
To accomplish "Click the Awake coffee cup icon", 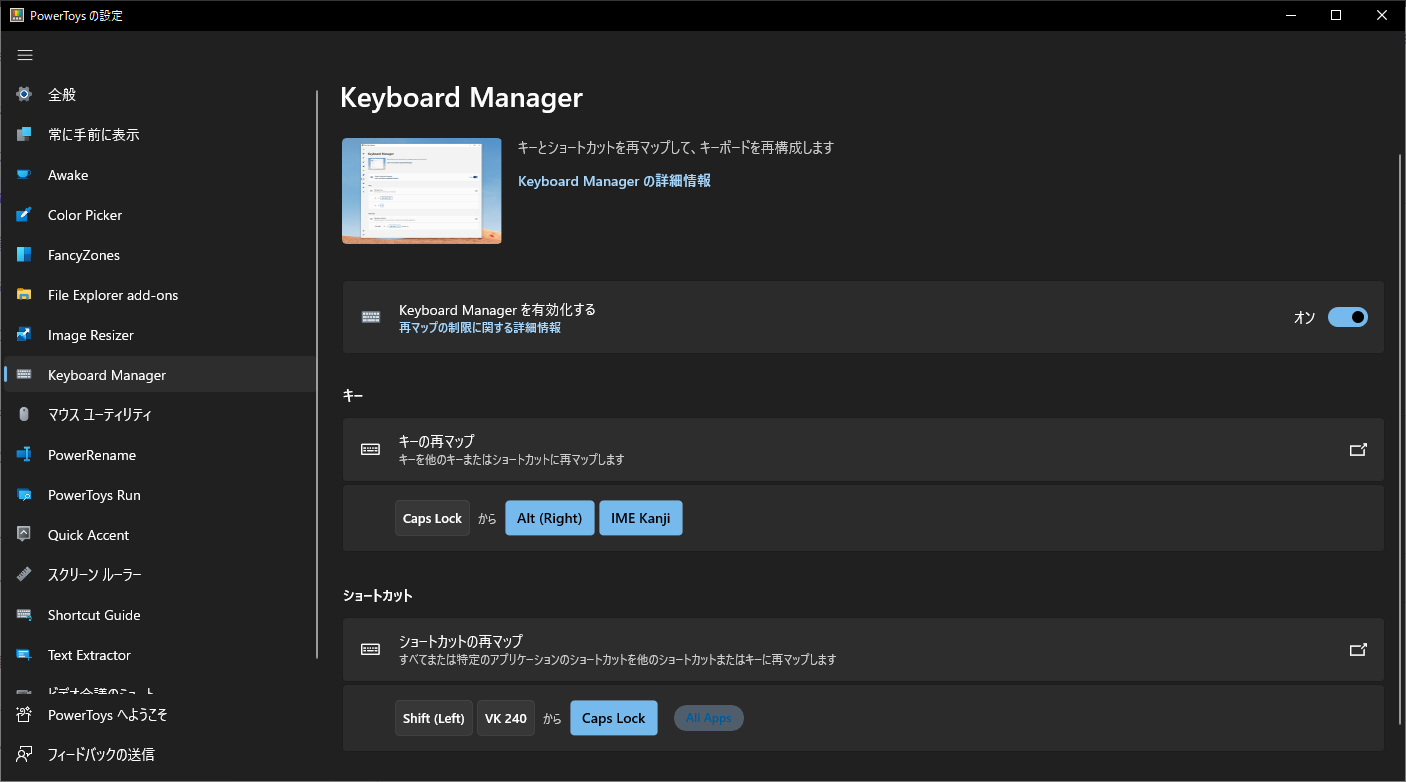I will 25,175.
